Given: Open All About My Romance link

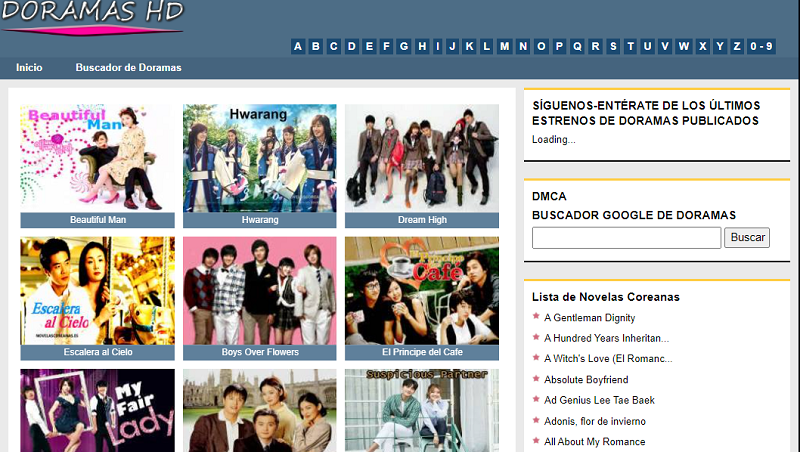Looking at the screenshot, I should pos(594,442).
